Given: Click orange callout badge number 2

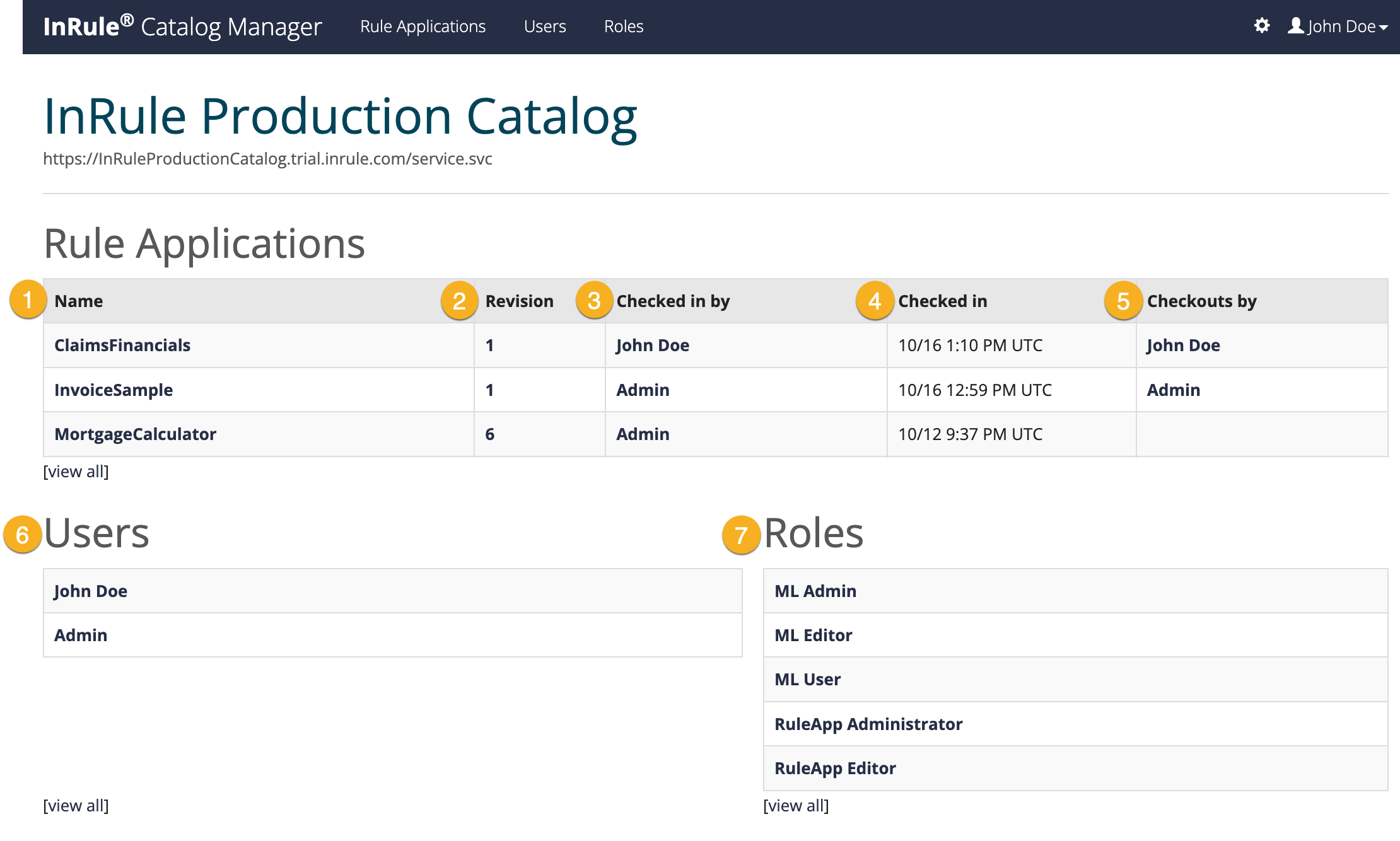Looking at the screenshot, I should pyautogui.click(x=459, y=301).
